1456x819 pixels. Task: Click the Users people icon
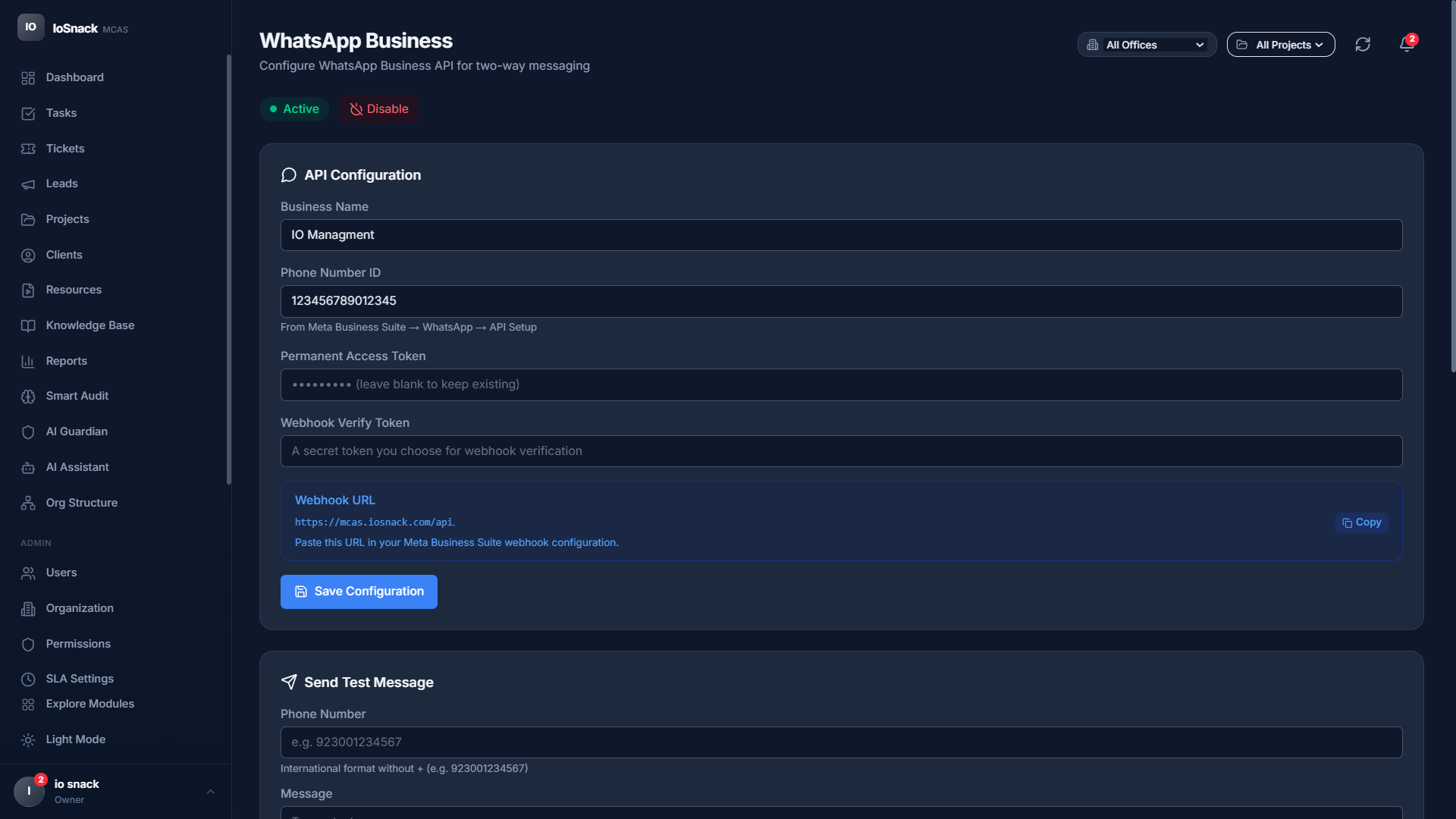pyautogui.click(x=28, y=573)
